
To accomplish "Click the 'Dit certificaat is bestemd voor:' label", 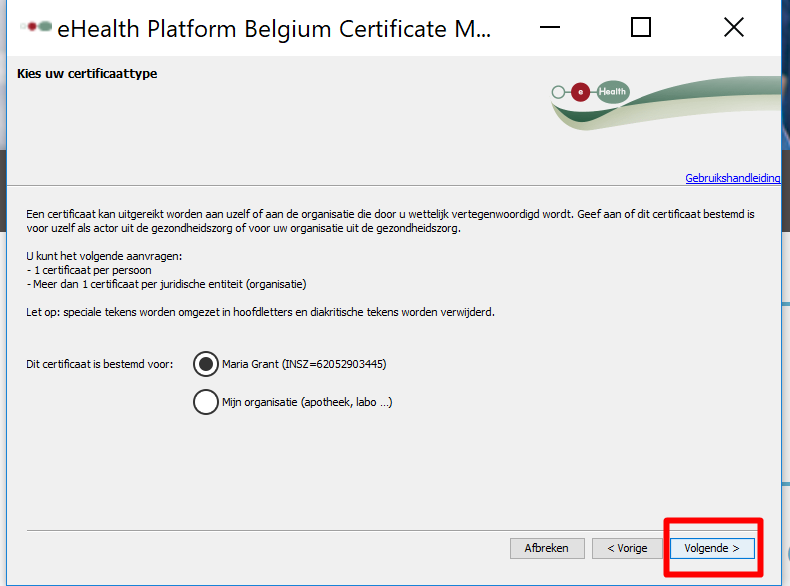I will [100, 364].
